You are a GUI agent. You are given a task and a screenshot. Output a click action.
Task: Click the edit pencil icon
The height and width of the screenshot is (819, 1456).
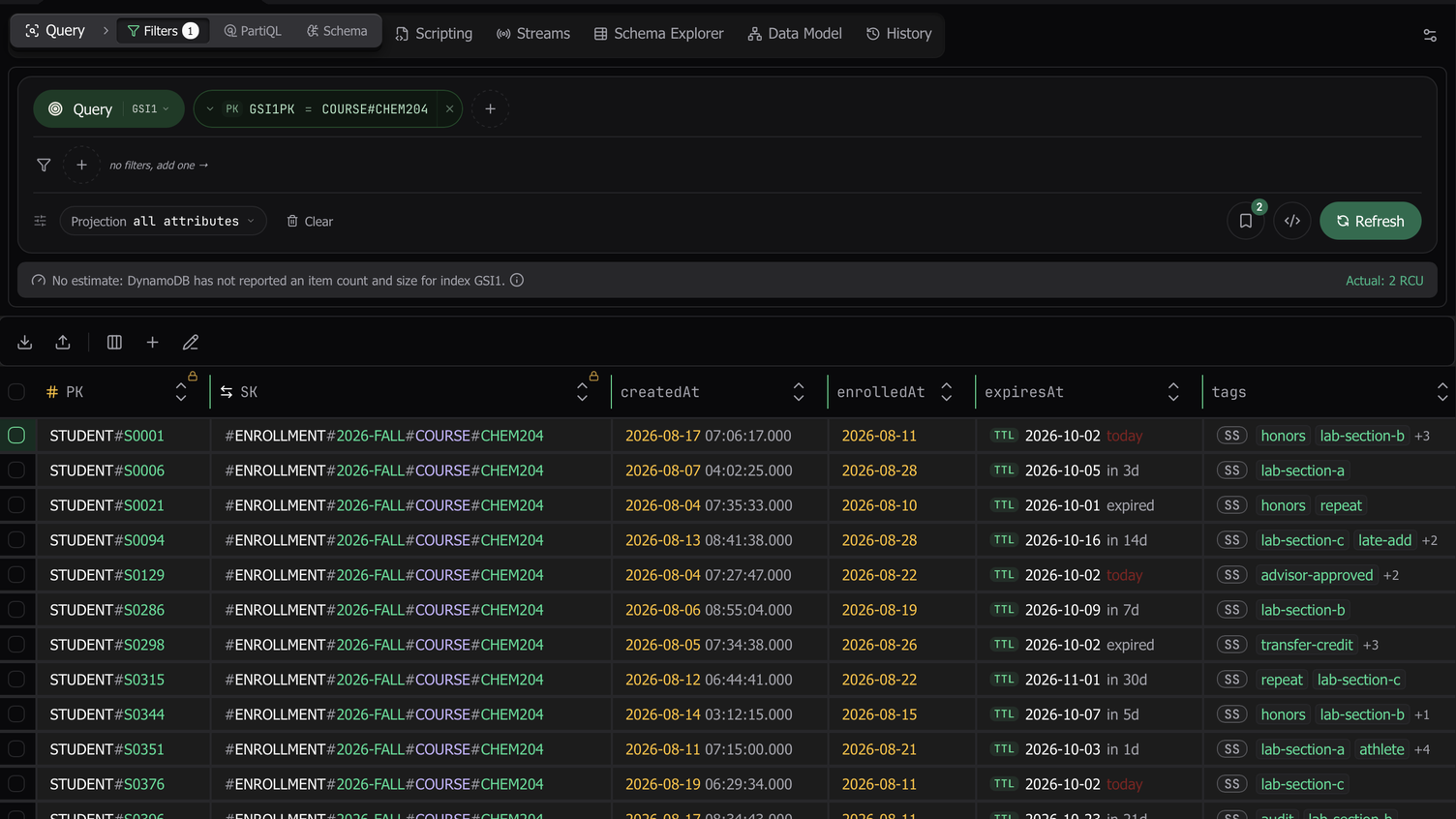191,342
